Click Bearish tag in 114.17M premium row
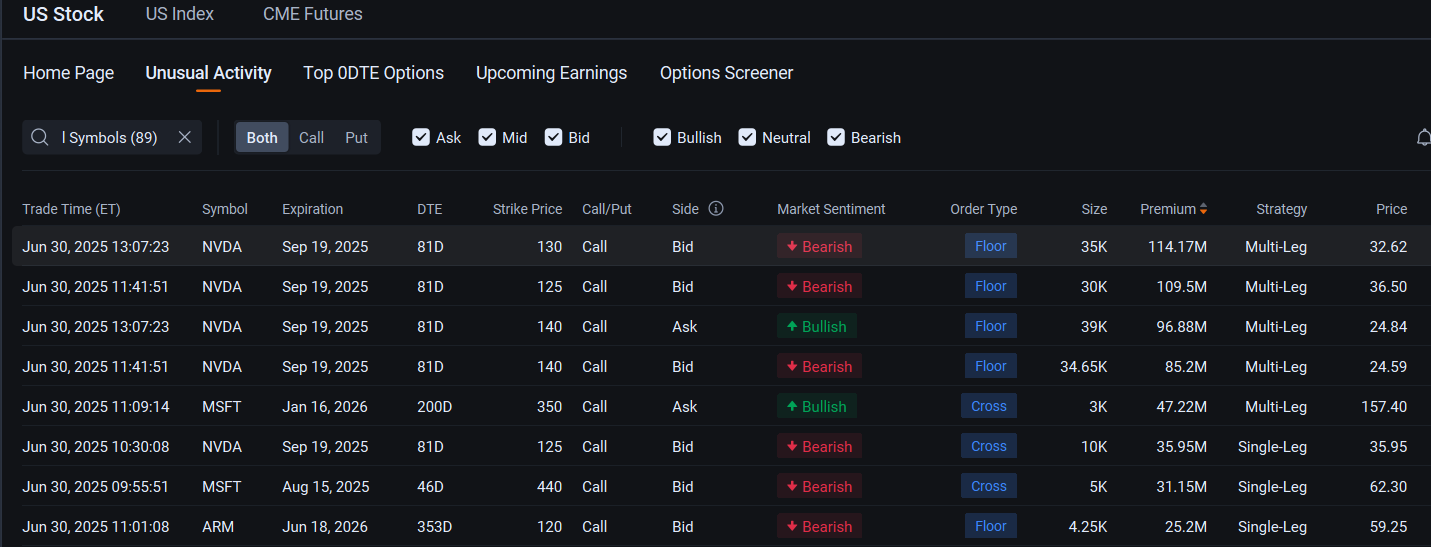The image size is (1431, 547). pyautogui.click(x=819, y=246)
